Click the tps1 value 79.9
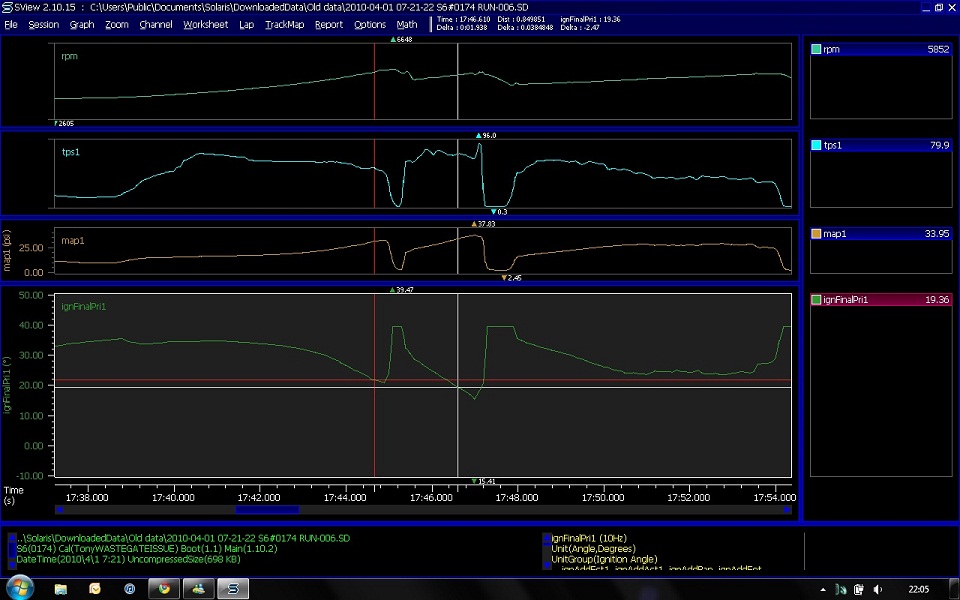Image resolution: width=960 pixels, height=600 pixels. [939, 145]
